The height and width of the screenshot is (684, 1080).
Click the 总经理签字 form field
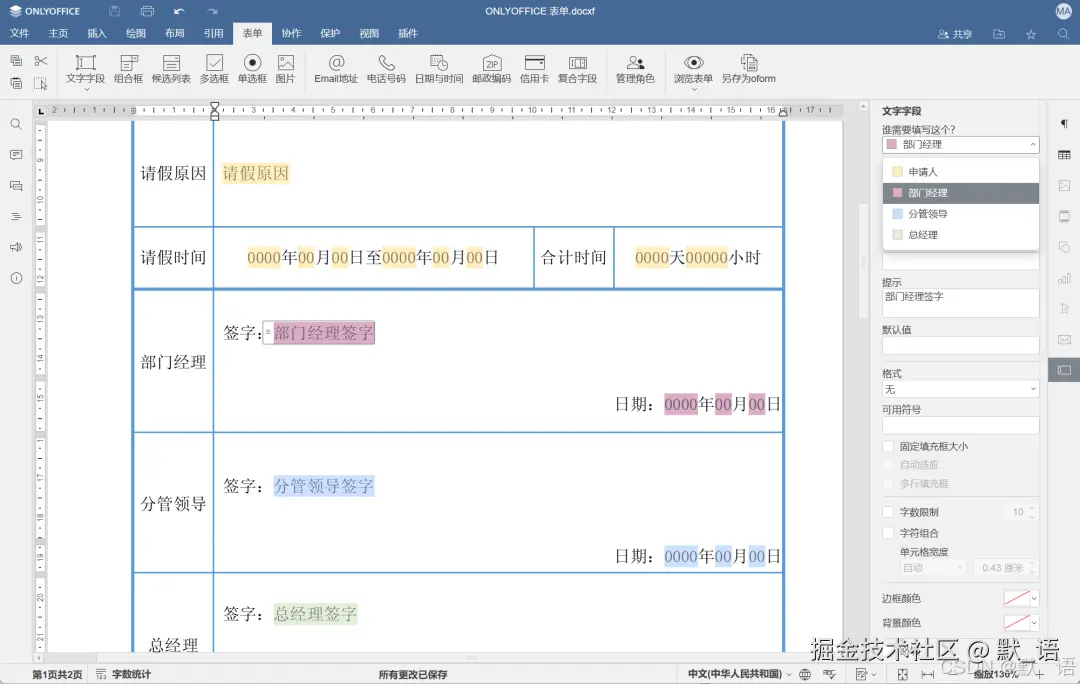coord(315,614)
